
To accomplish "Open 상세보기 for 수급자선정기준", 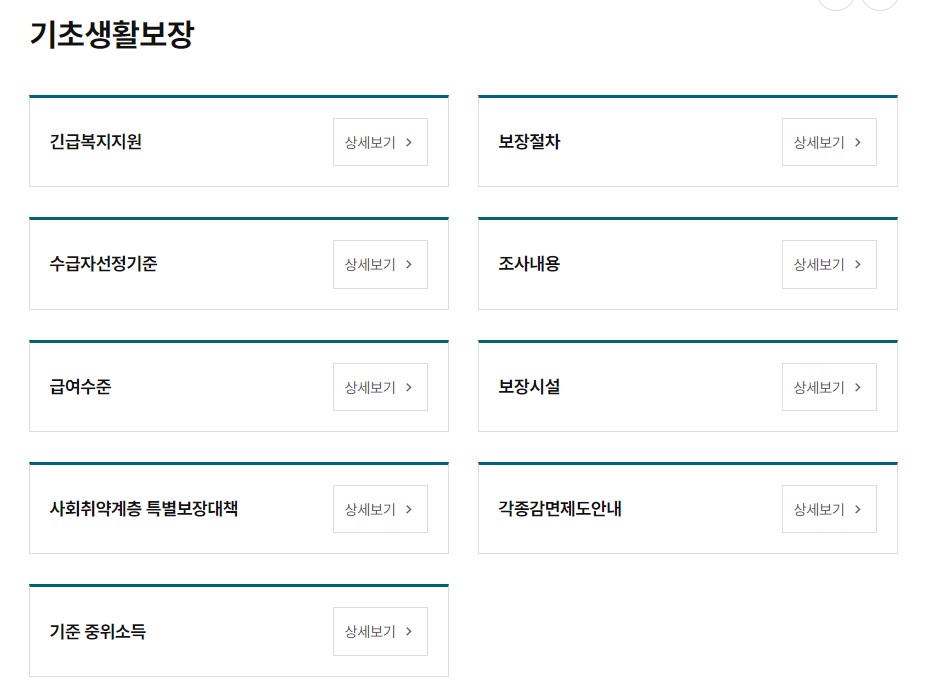I will coord(380,264).
